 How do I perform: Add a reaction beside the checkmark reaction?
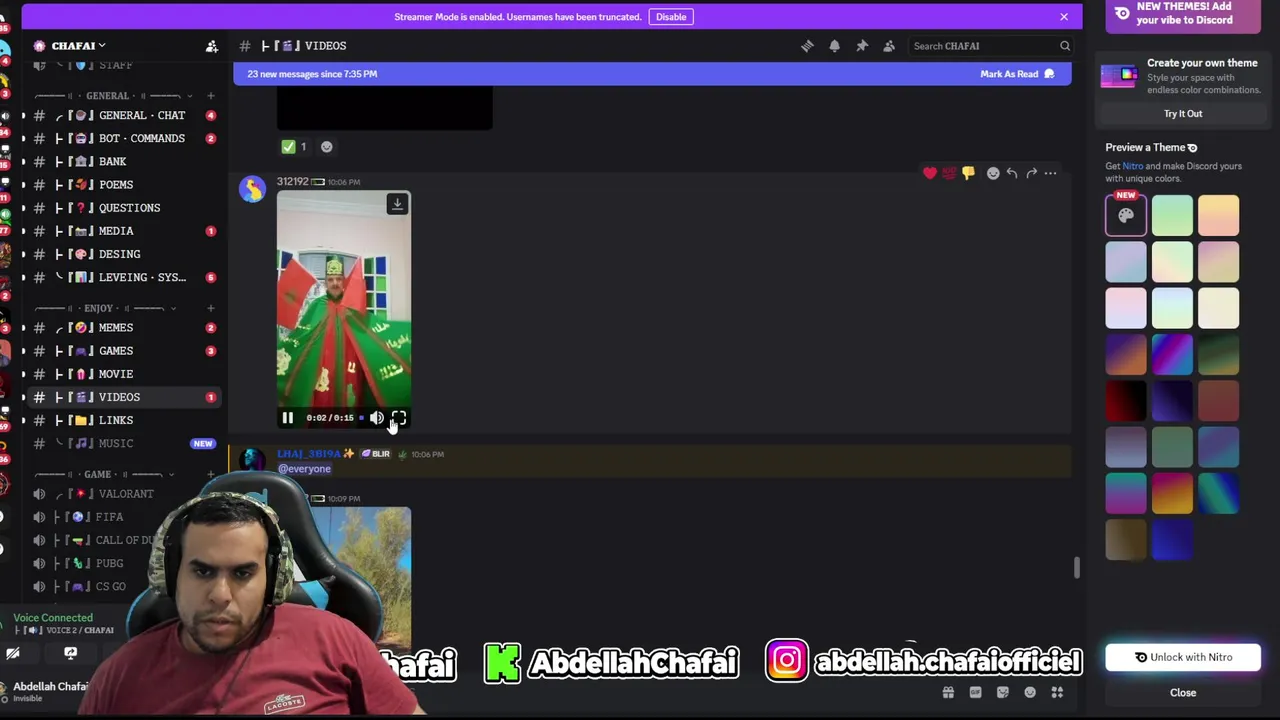tap(326, 147)
